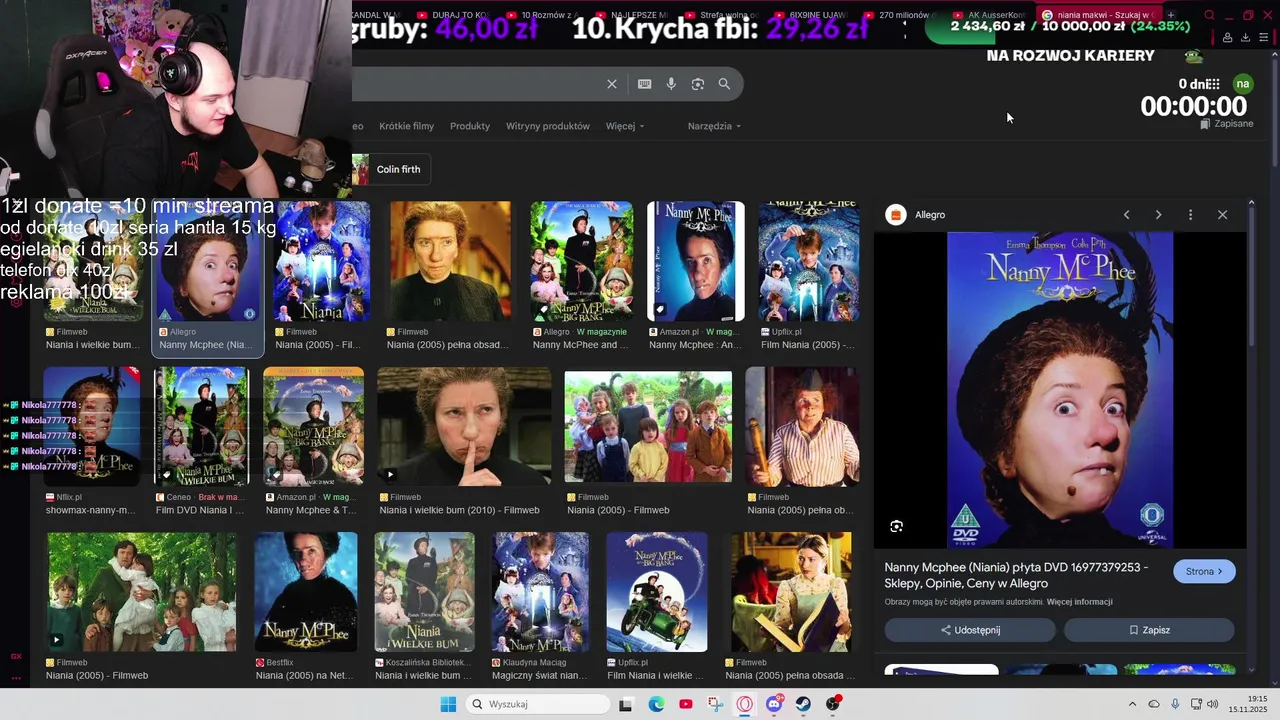
Task: Open the browser profile icon in the toolbar
Action: 1227,37
